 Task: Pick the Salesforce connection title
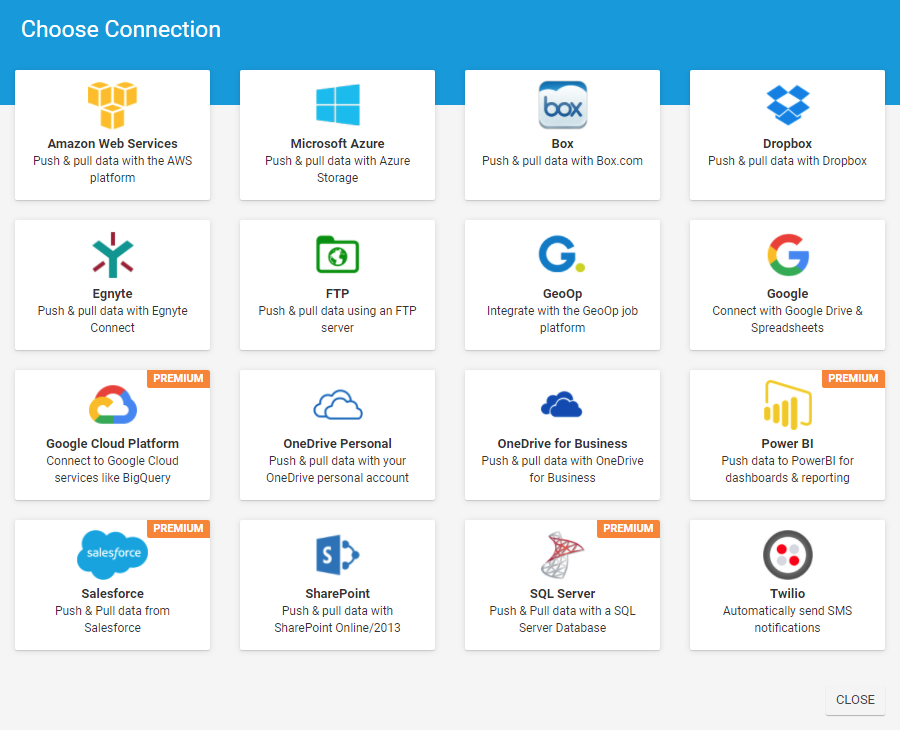(112, 593)
